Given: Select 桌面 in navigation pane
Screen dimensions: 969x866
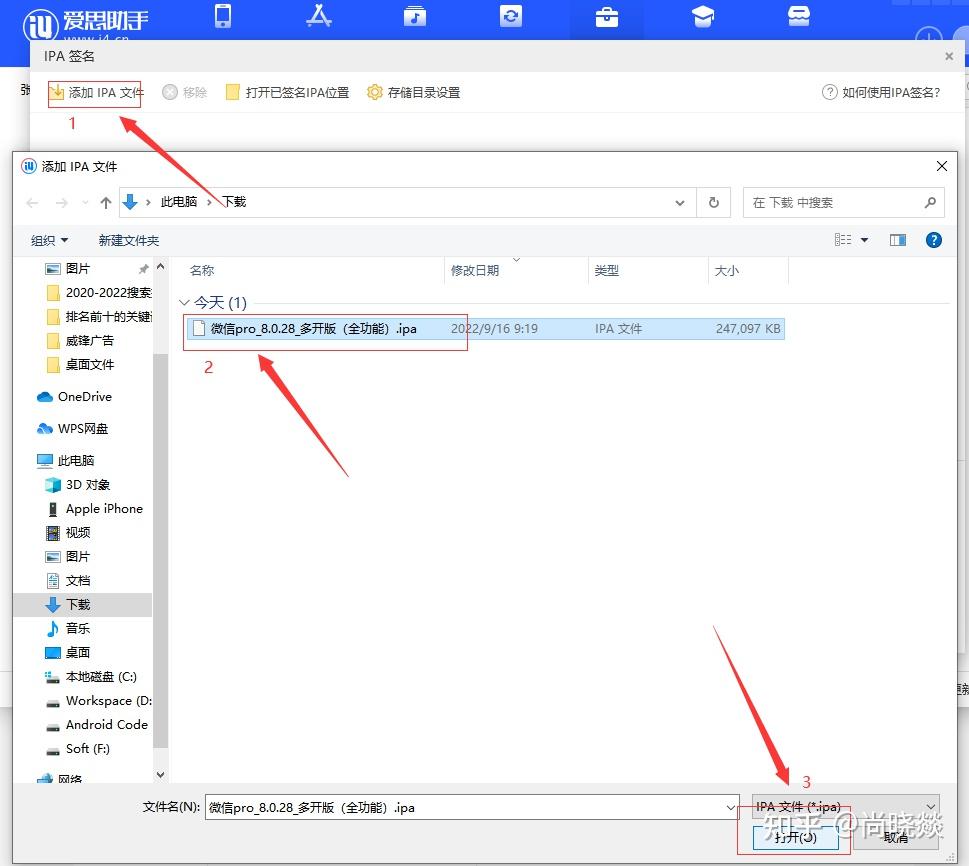Looking at the screenshot, I should tap(68, 653).
